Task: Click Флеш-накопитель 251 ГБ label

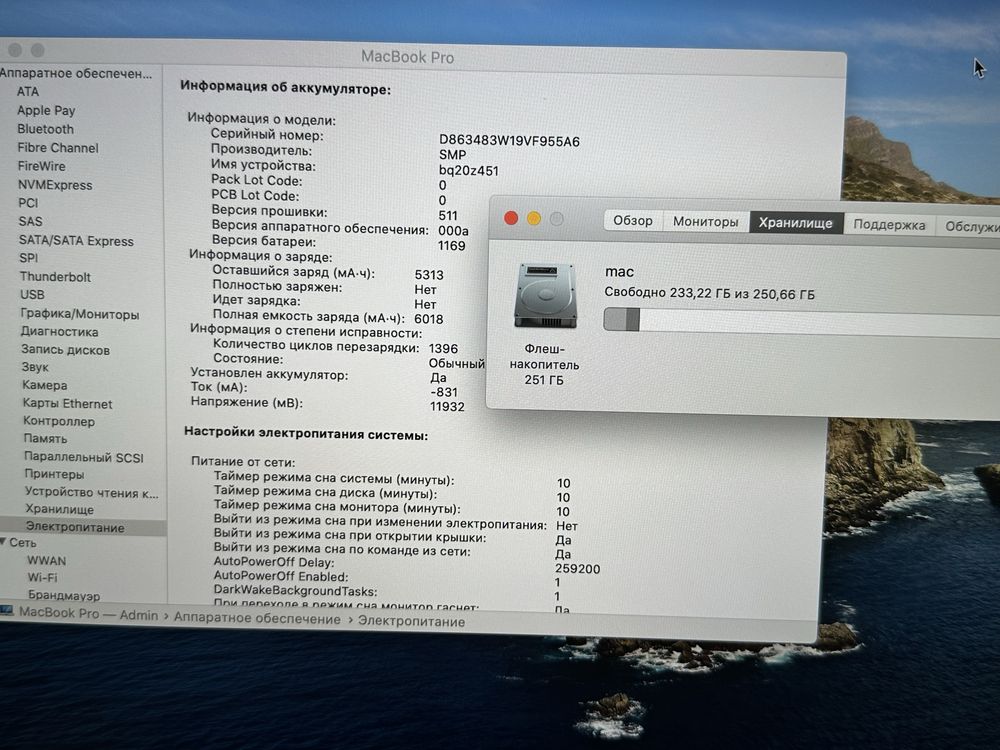Action: 544,364
